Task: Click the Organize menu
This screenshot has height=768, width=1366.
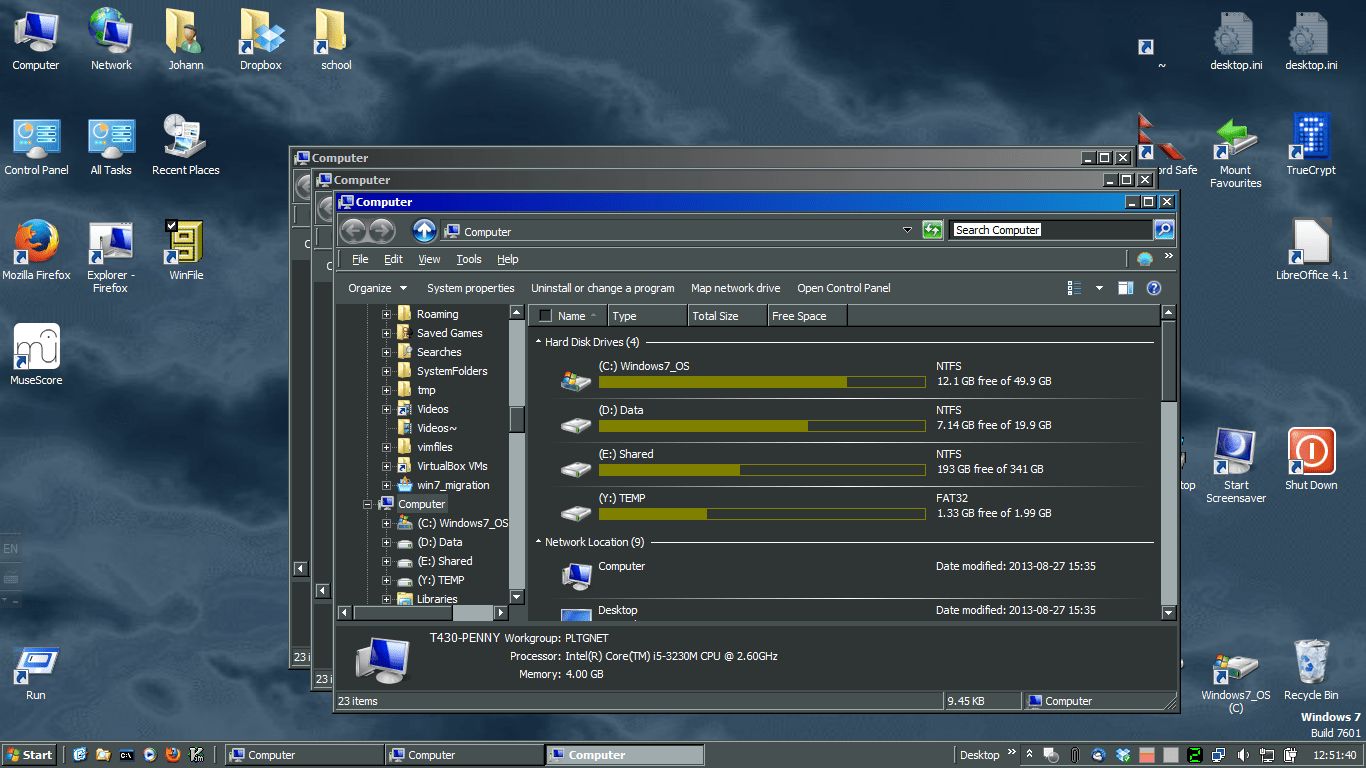Action: pos(371,288)
